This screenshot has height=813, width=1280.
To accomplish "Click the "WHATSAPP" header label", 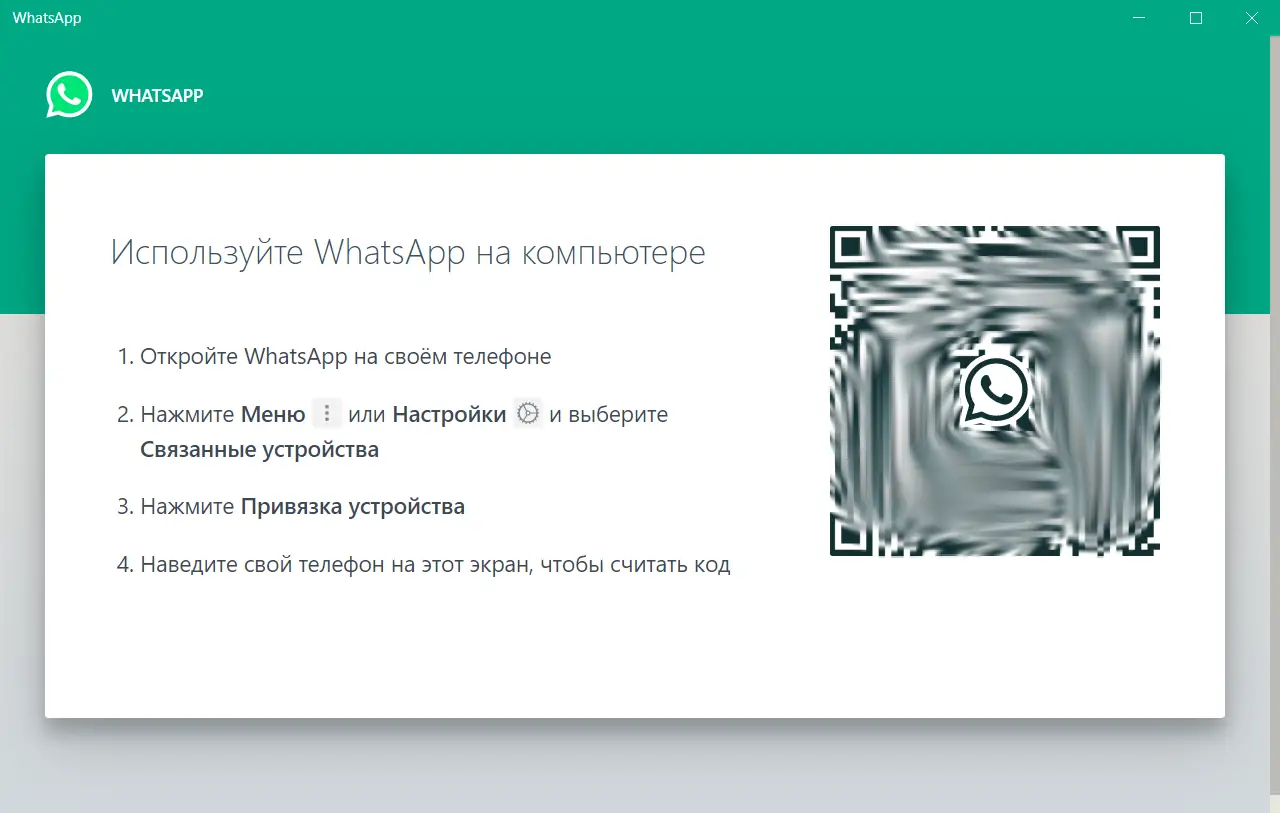I will click(x=157, y=96).
